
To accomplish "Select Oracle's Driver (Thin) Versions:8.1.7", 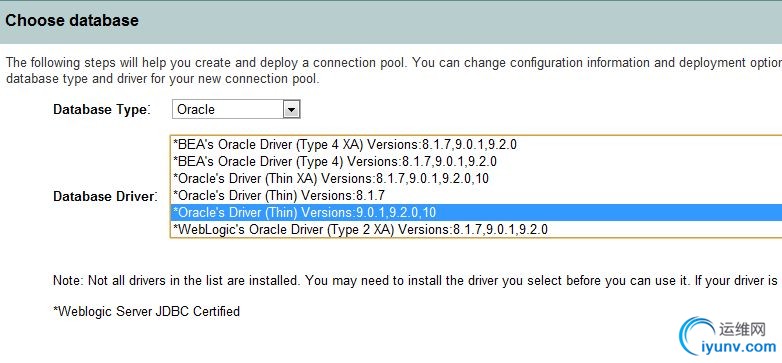I will click(x=476, y=195).
